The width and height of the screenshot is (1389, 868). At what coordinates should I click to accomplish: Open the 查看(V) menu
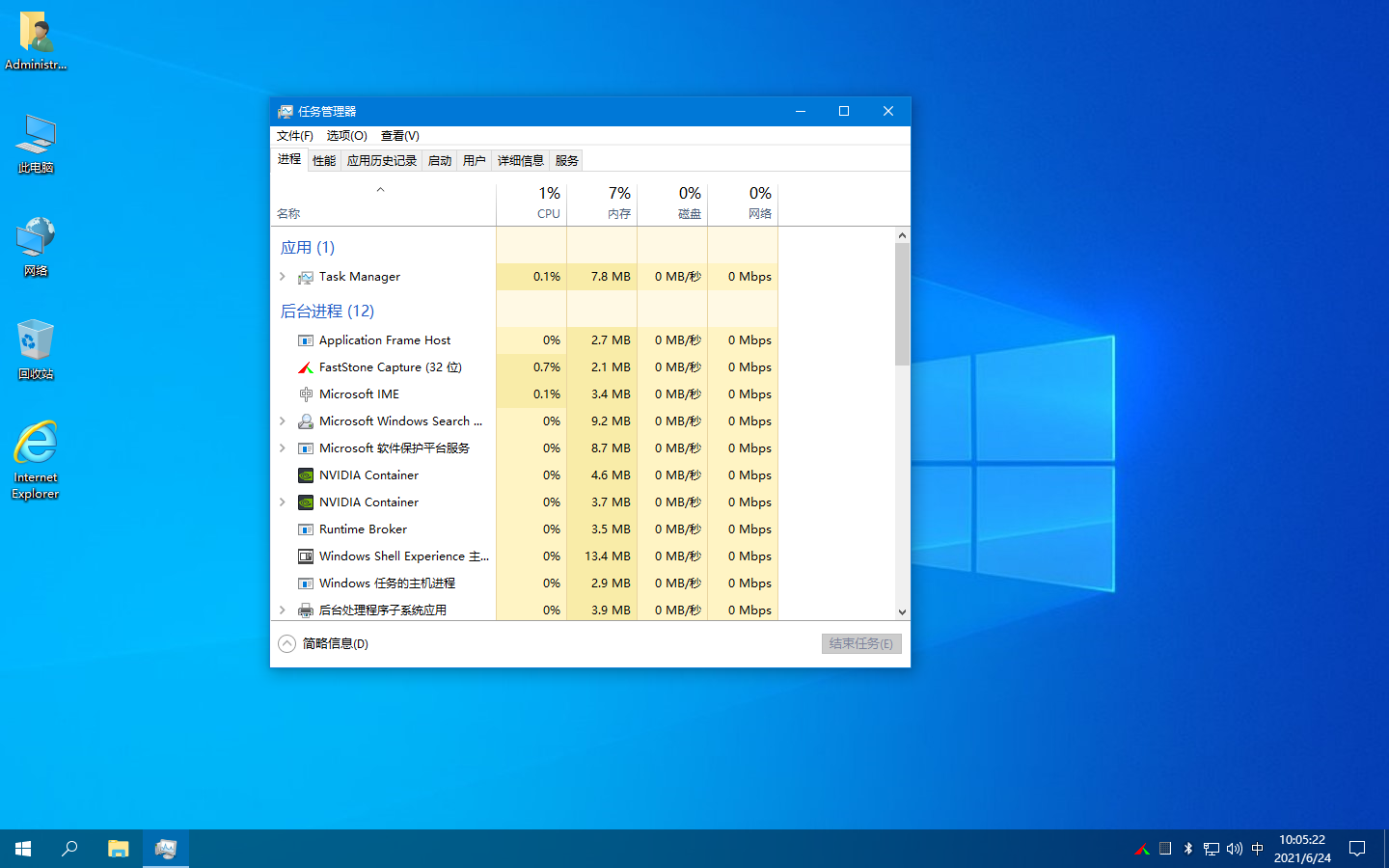tap(400, 136)
